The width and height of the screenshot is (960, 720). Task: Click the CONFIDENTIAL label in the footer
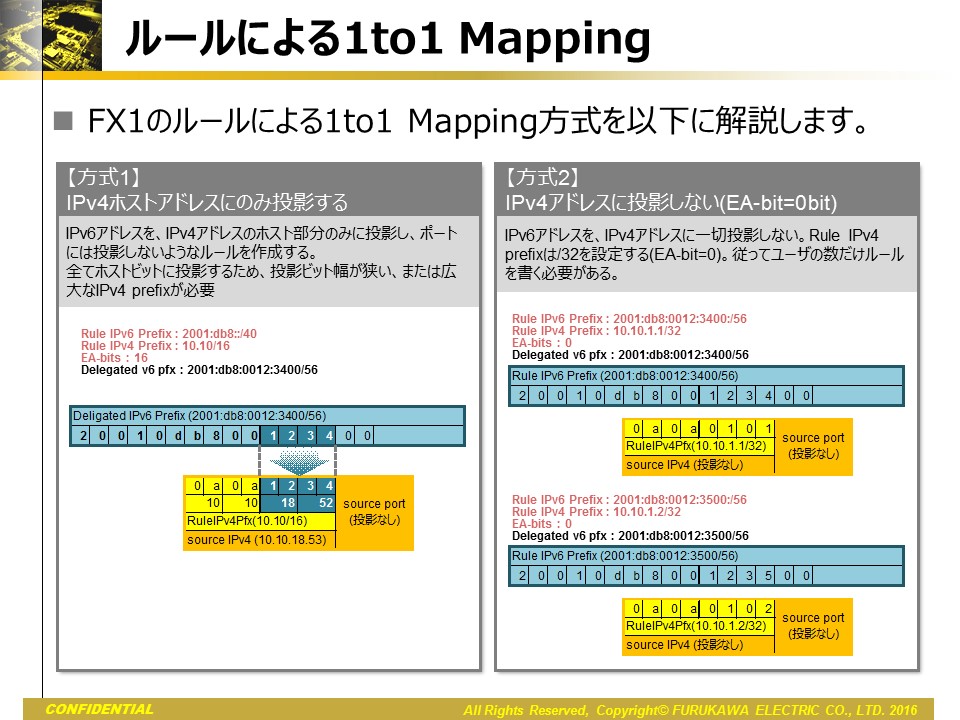click(x=100, y=710)
